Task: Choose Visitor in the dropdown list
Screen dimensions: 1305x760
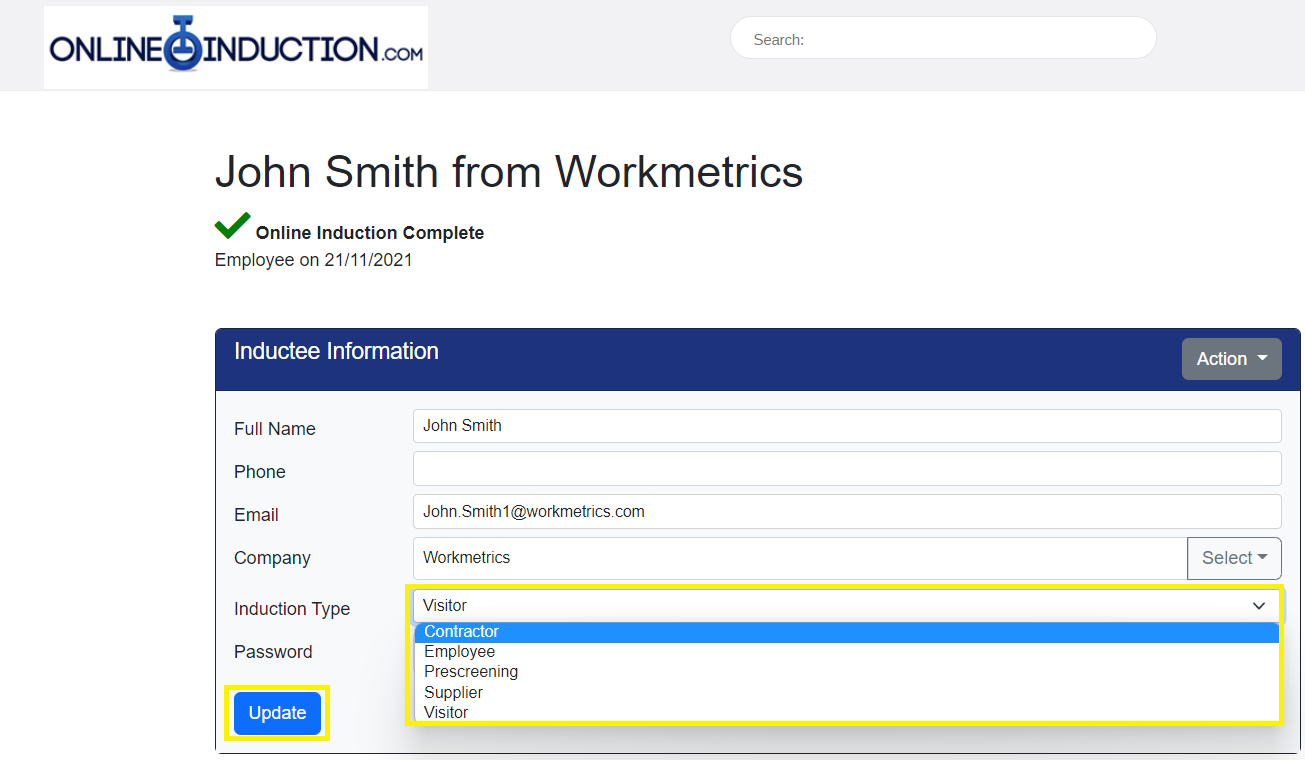Action: 446,713
